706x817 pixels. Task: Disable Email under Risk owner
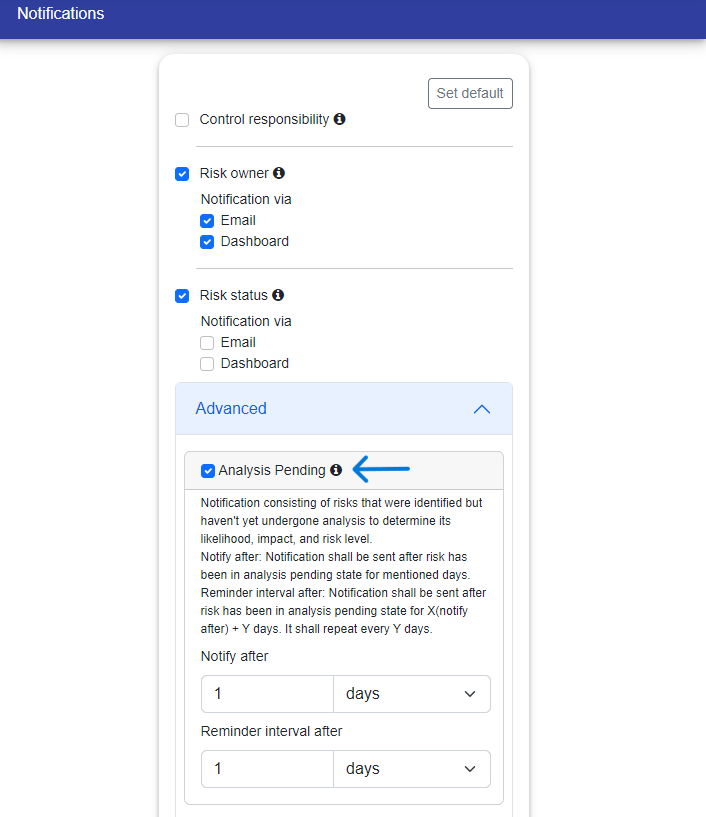coord(207,221)
